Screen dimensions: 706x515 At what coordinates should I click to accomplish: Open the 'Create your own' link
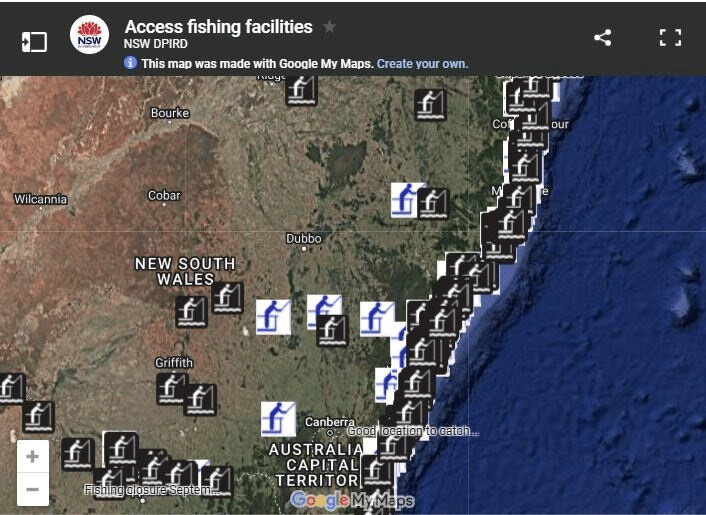[x=422, y=63]
